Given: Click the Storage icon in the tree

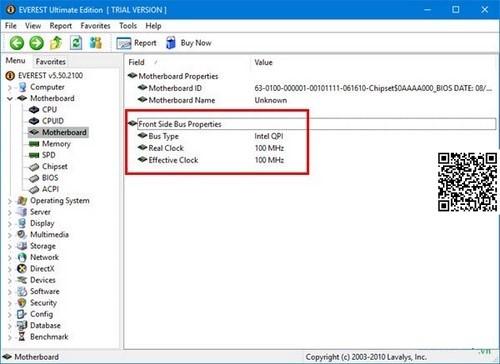Looking at the screenshot, I should coord(22,246).
